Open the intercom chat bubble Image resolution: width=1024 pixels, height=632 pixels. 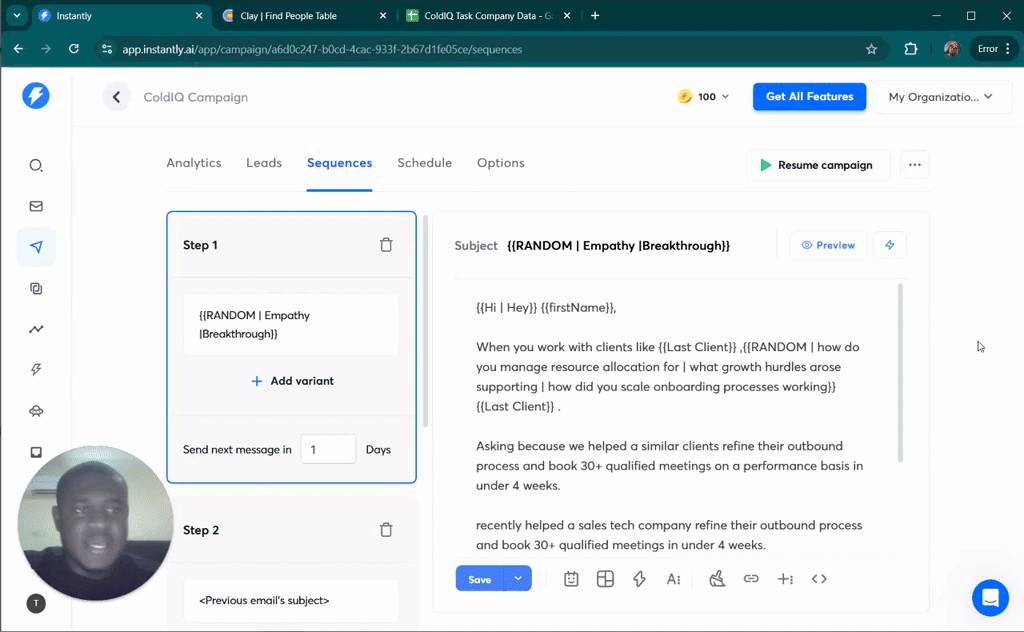(990, 598)
